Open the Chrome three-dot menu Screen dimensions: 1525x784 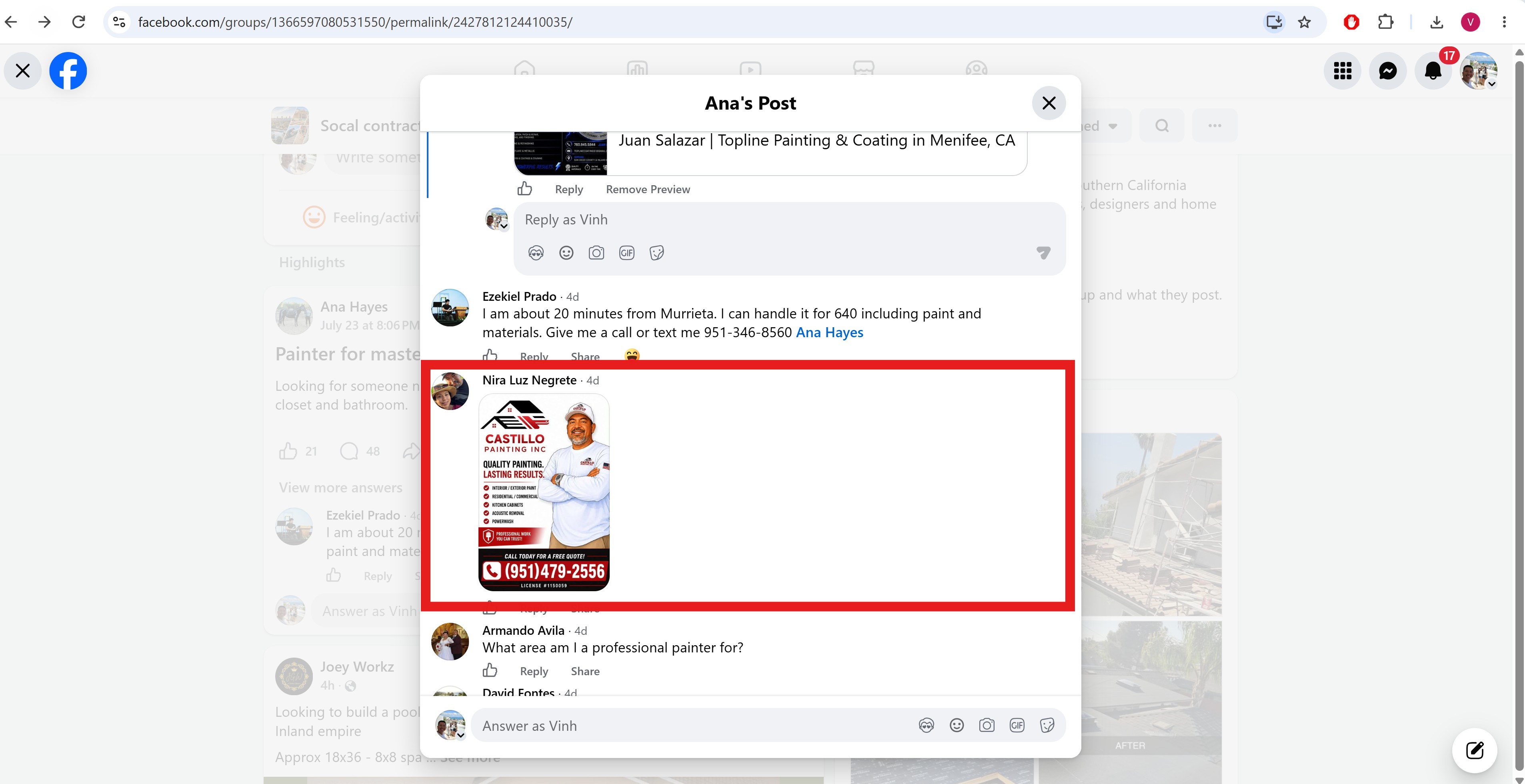coord(1504,22)
